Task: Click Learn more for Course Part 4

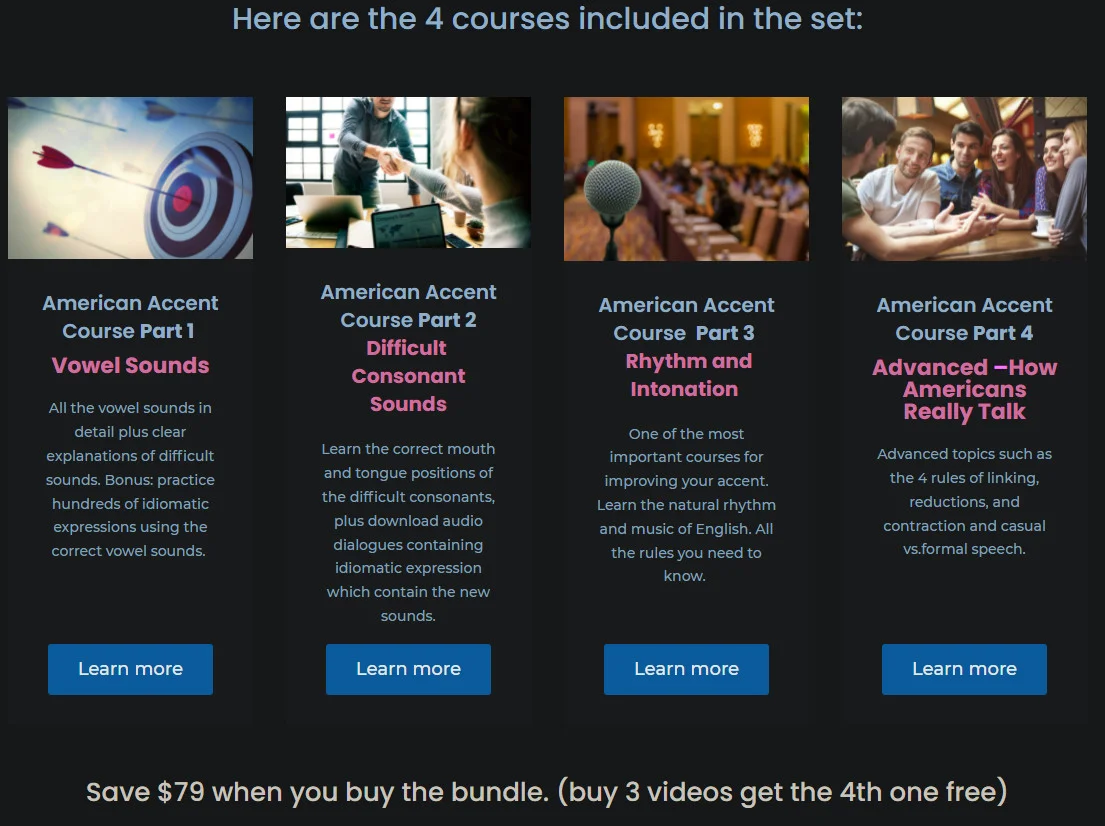Action: (x=964, y=669)
